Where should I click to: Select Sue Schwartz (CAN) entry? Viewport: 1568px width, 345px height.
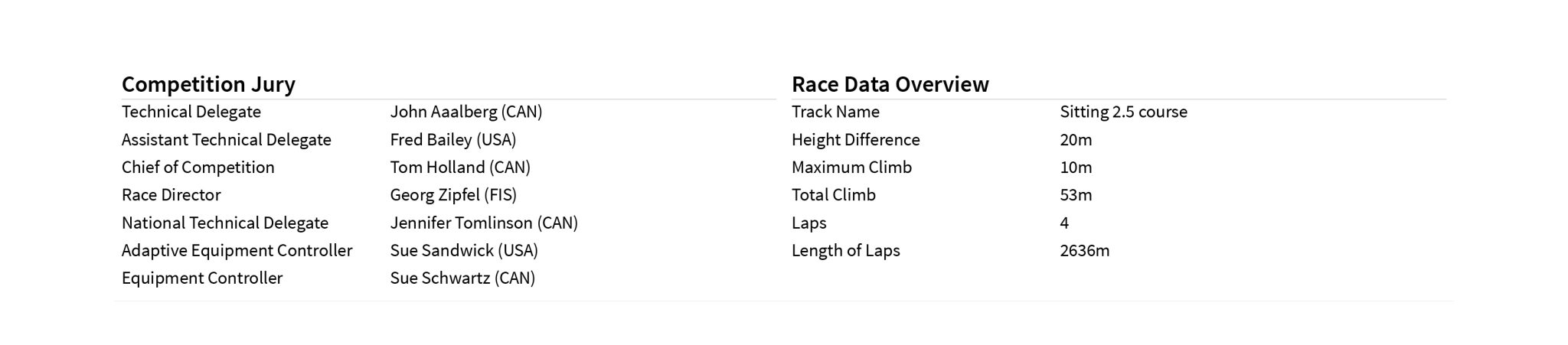point(462,278)
